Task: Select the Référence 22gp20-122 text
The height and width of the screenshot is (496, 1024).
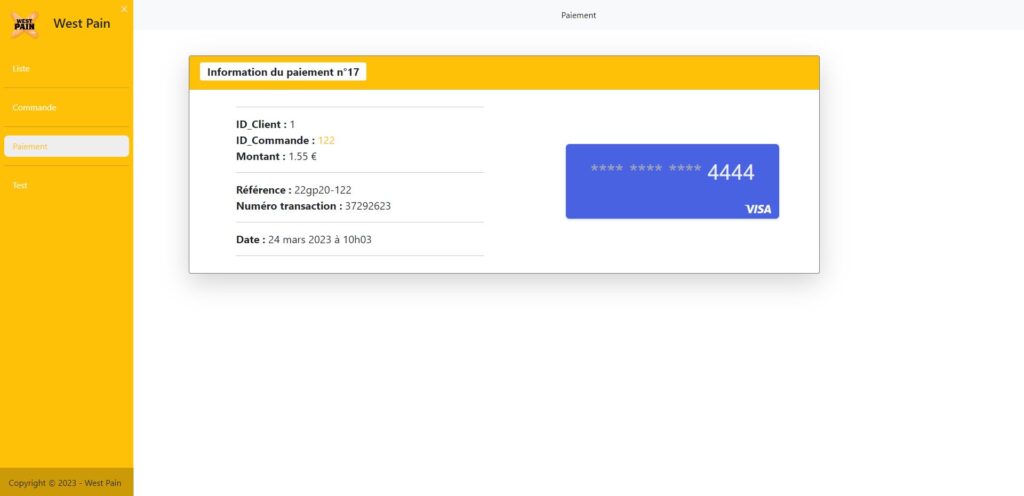Action: (294, 190)
